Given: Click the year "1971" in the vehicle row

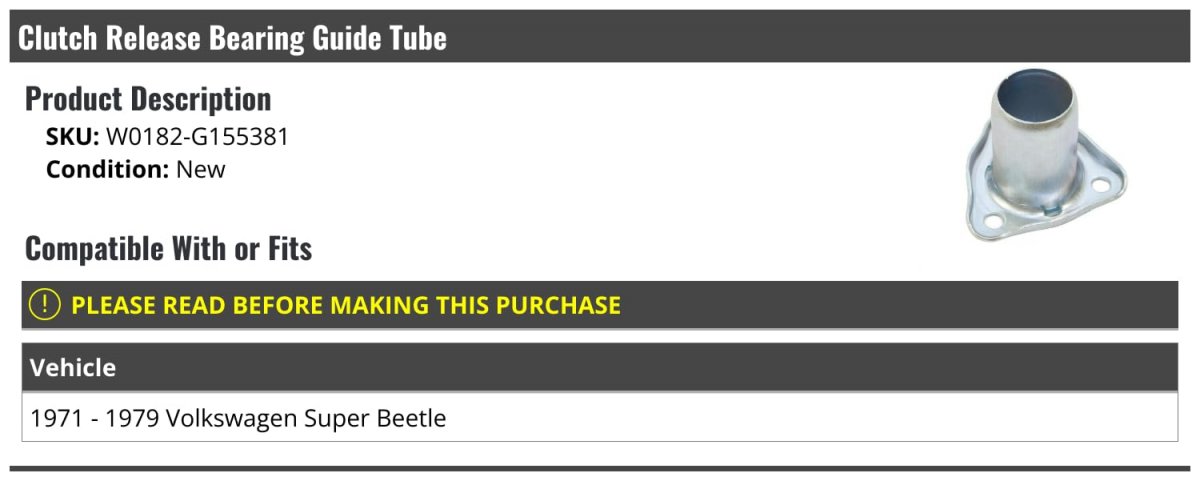Looking at the screenshot, I should coord(56,418).
